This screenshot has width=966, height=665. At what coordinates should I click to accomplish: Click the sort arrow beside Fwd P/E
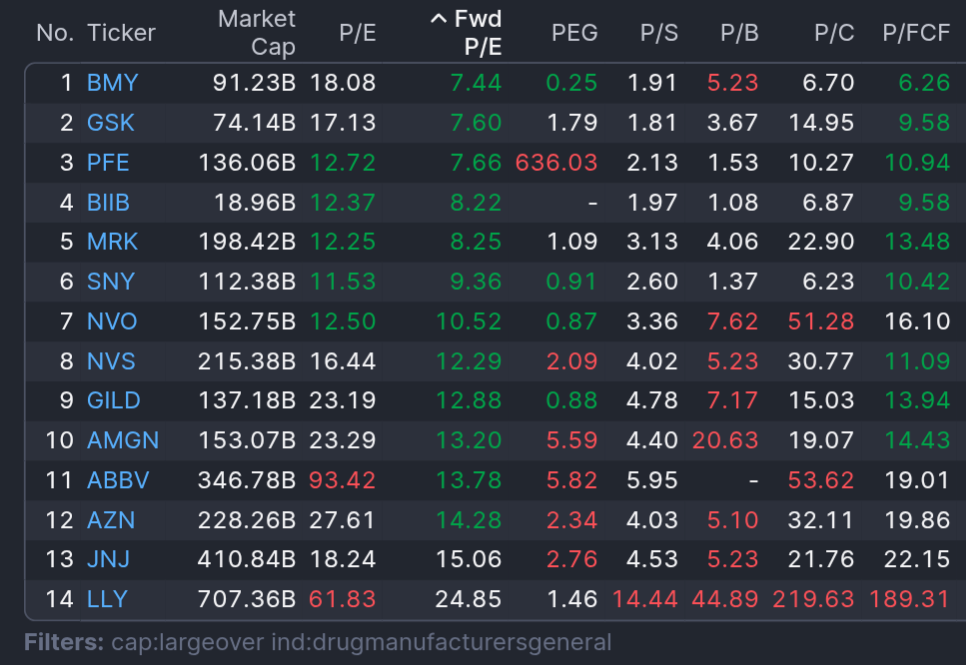(x=438, y=19)
